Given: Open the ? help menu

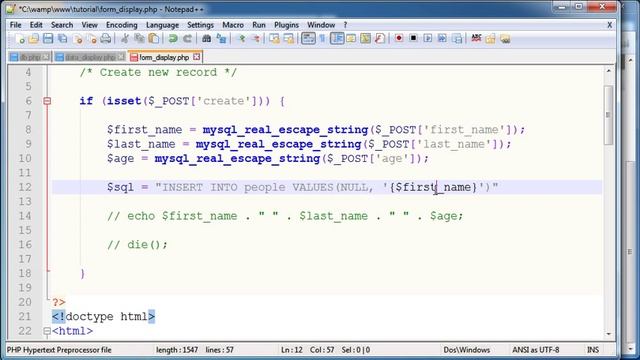Looking at the screenshot, I should click(x=345, y=25).
